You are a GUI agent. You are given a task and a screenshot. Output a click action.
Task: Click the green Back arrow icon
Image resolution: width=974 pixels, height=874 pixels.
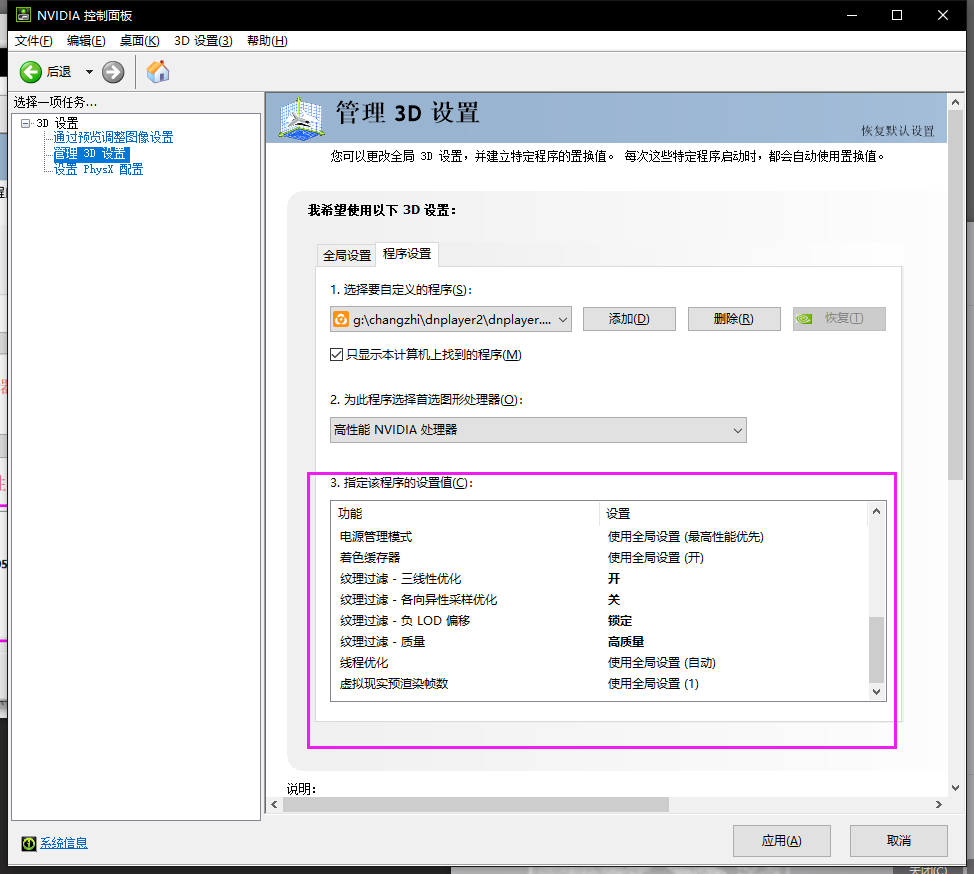31,71
